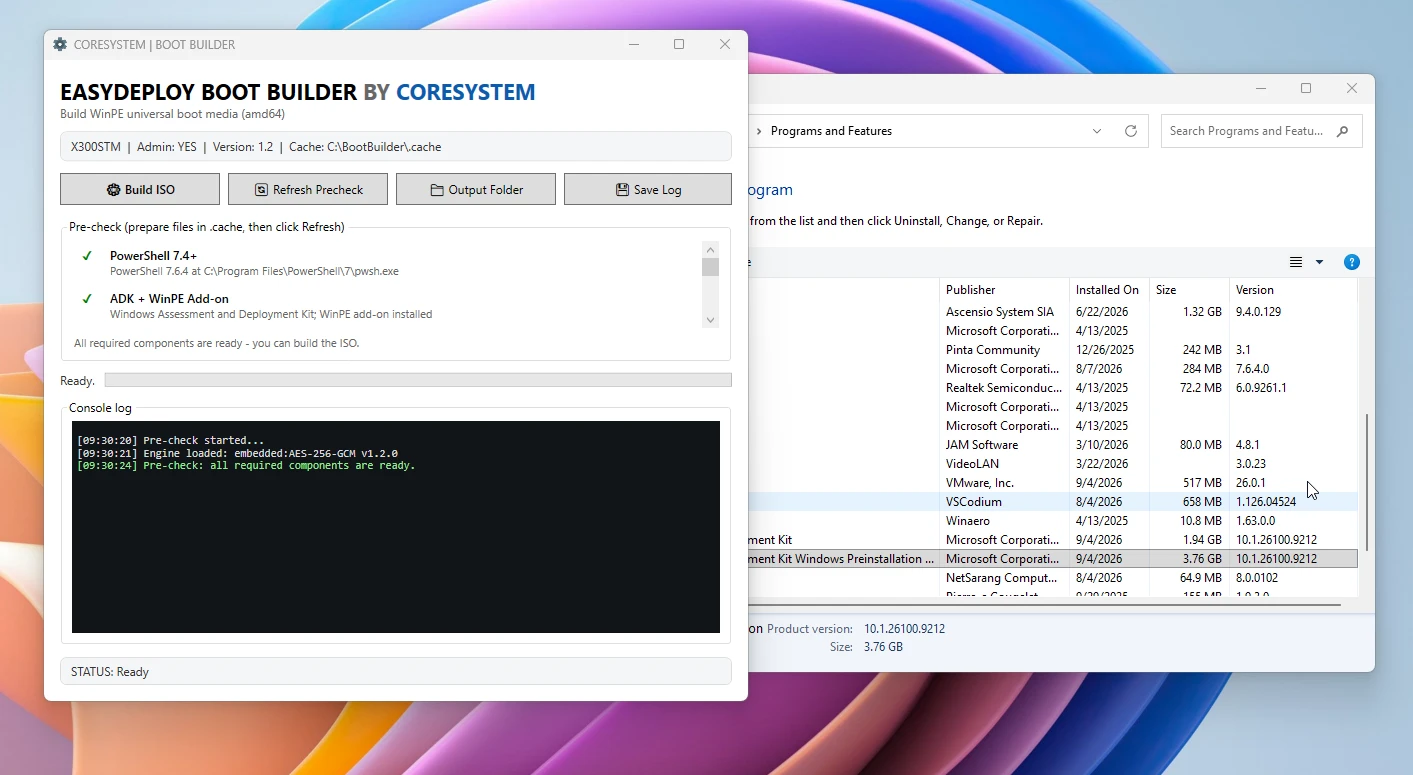Click the Programs and Features breadcrumb
1413x775 pixels.
[831, 131]
